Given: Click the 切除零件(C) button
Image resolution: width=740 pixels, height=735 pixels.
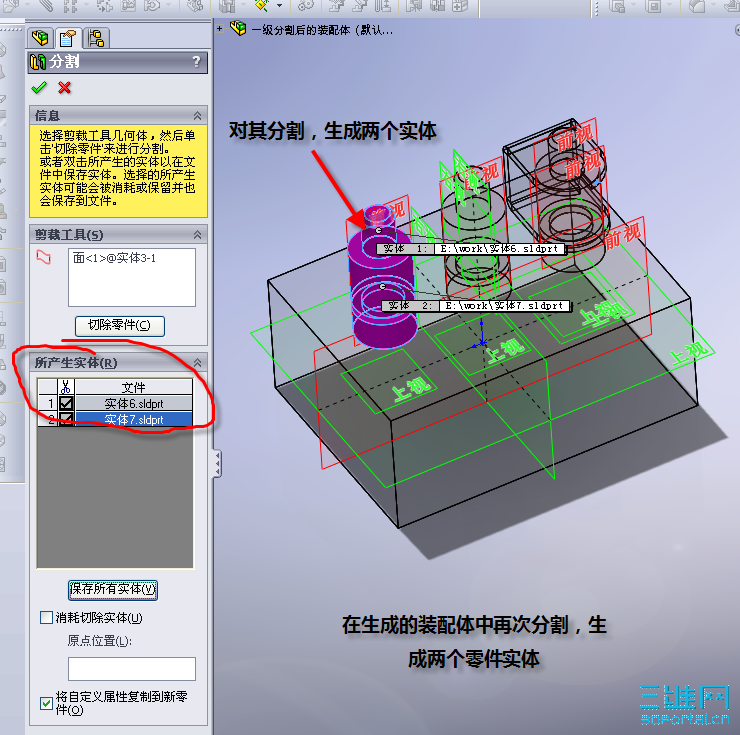Looking at the screenshot, I should pyautogui.click(x=119, y=325).
